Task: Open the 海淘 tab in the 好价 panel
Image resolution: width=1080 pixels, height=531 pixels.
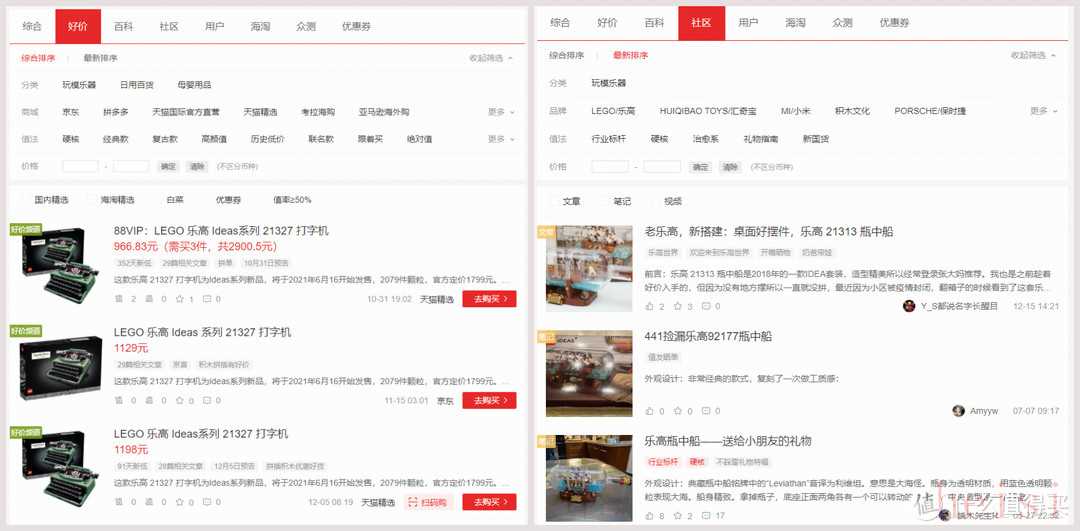Action: click(260, 26)
